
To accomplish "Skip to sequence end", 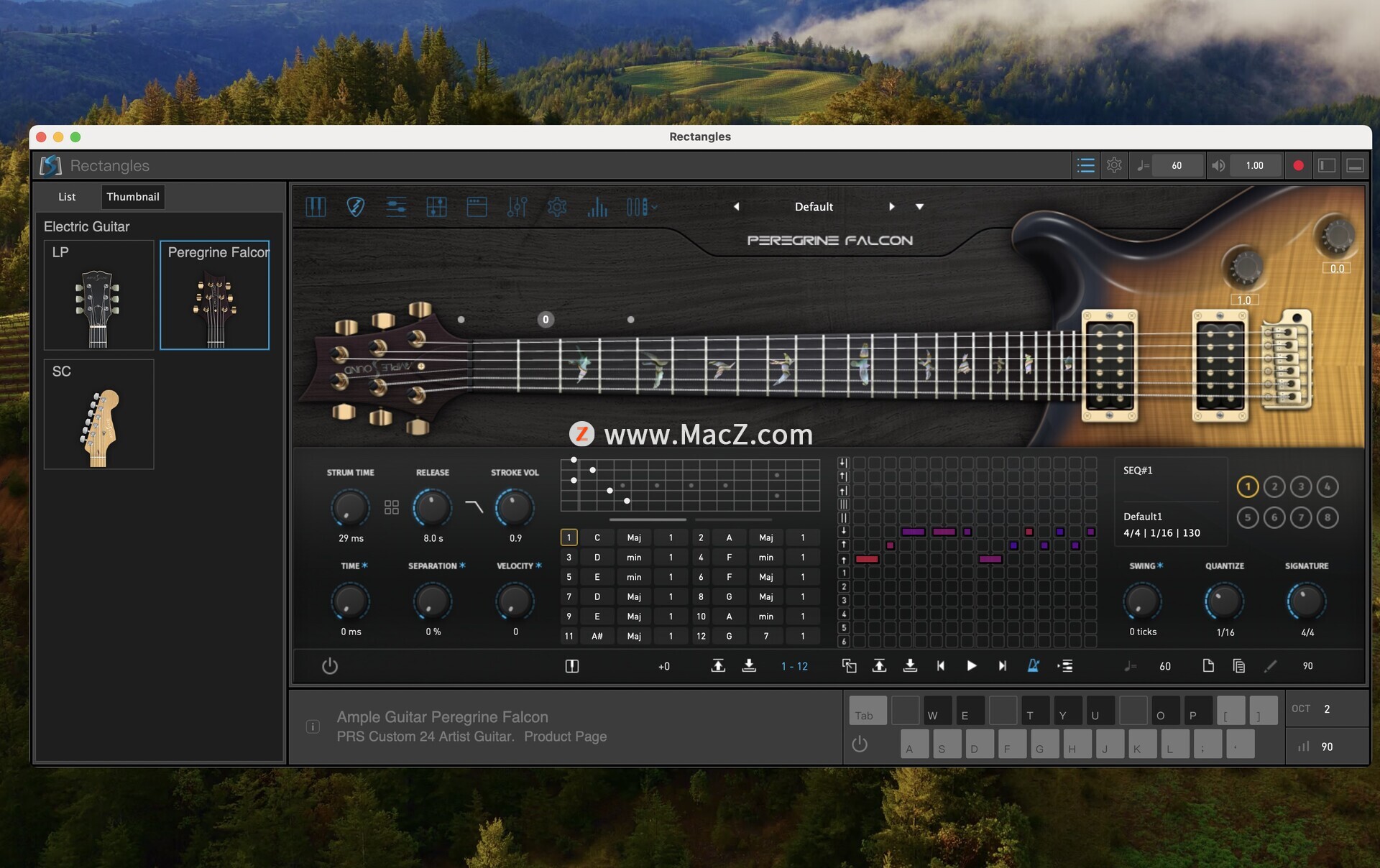I will (1002, 665).
